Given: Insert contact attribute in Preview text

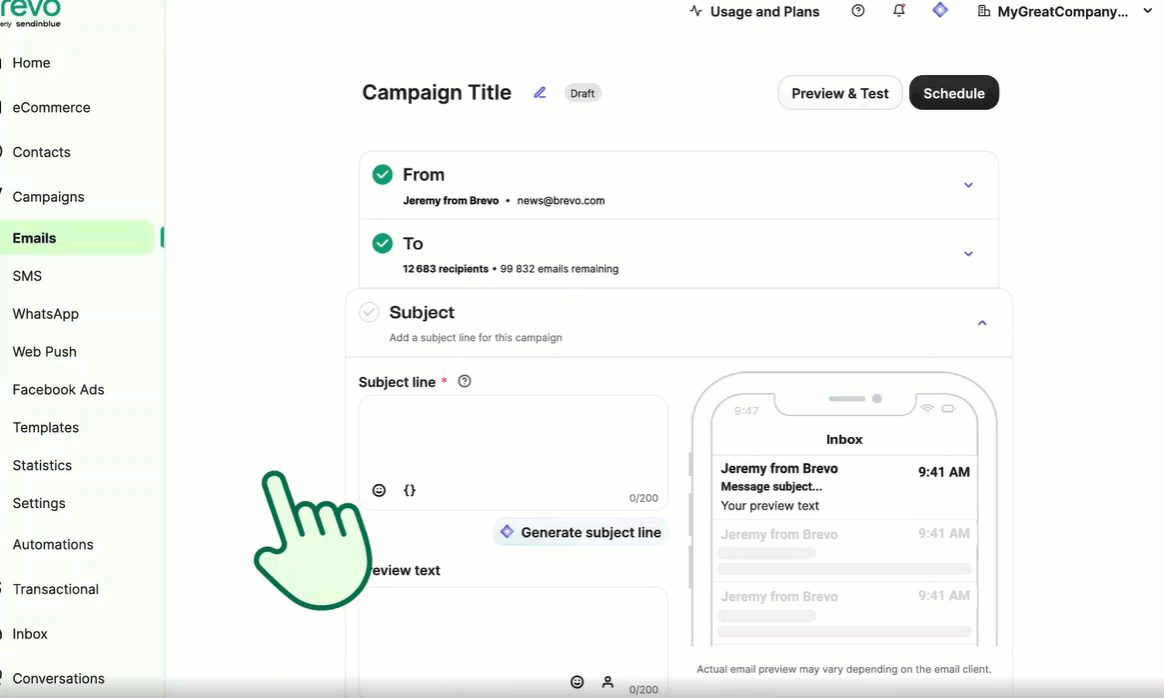Looking at the screenshot, I should tap(608, 682).
